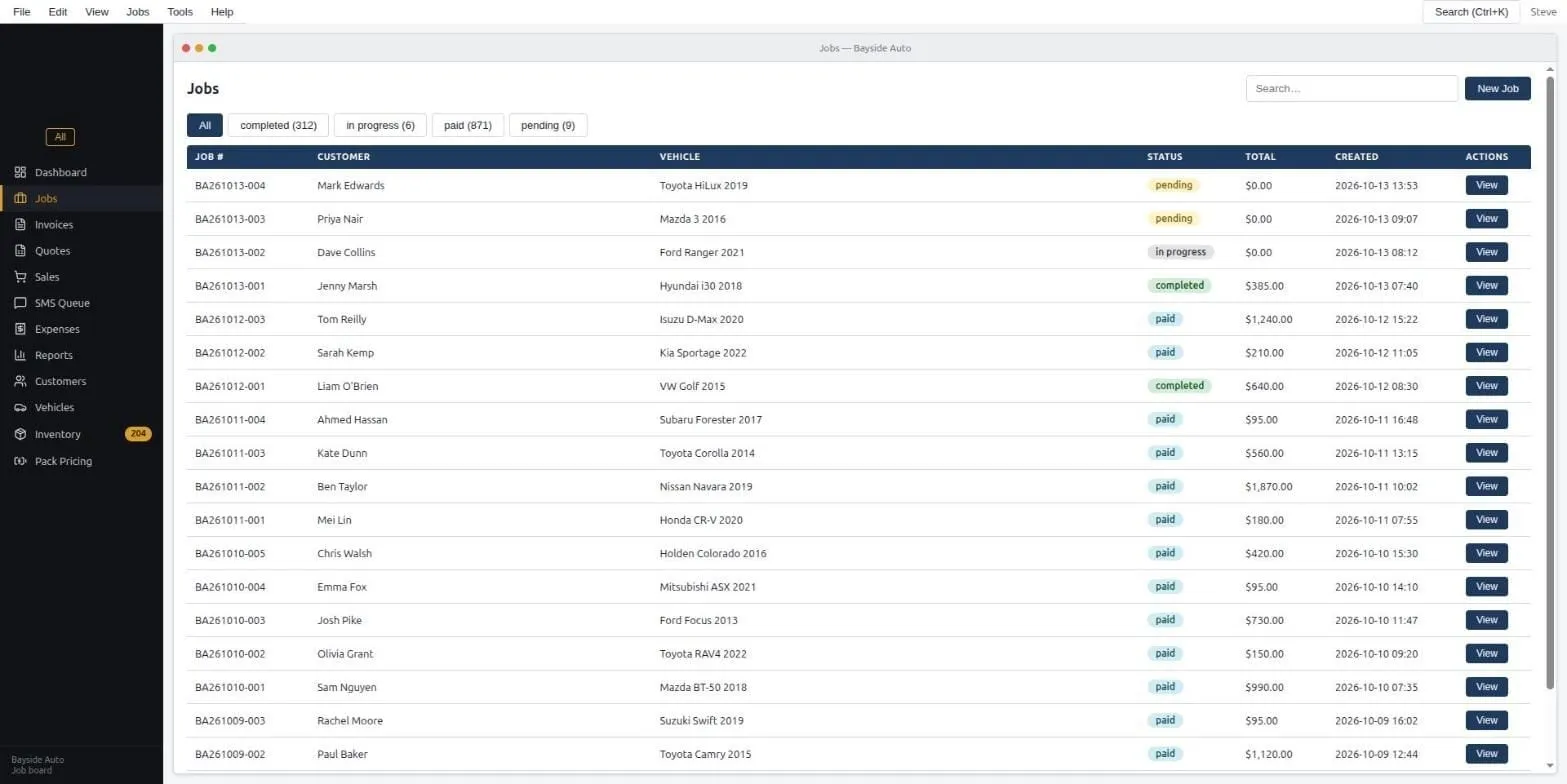Open the Quotes sidebar icon
This screenshot has height=784, width=1567.
click(x=20, y=251)
